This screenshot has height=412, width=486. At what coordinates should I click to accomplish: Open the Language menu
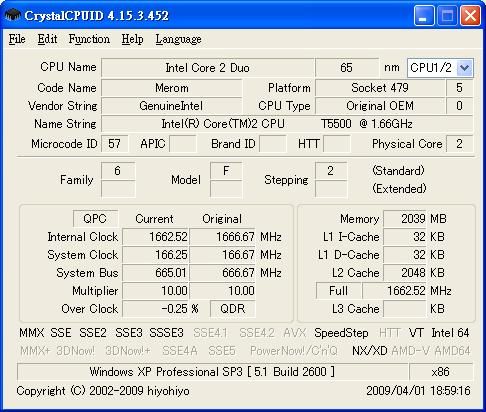(x=178, y=39)
